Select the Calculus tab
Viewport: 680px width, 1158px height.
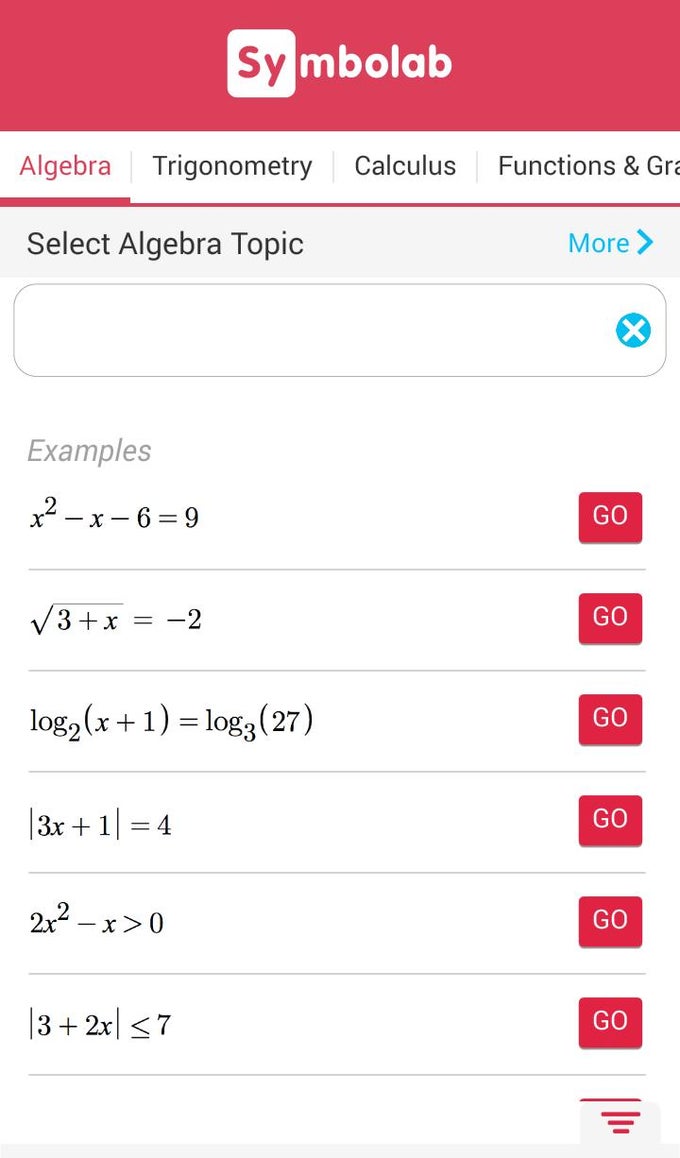[405, 166]
